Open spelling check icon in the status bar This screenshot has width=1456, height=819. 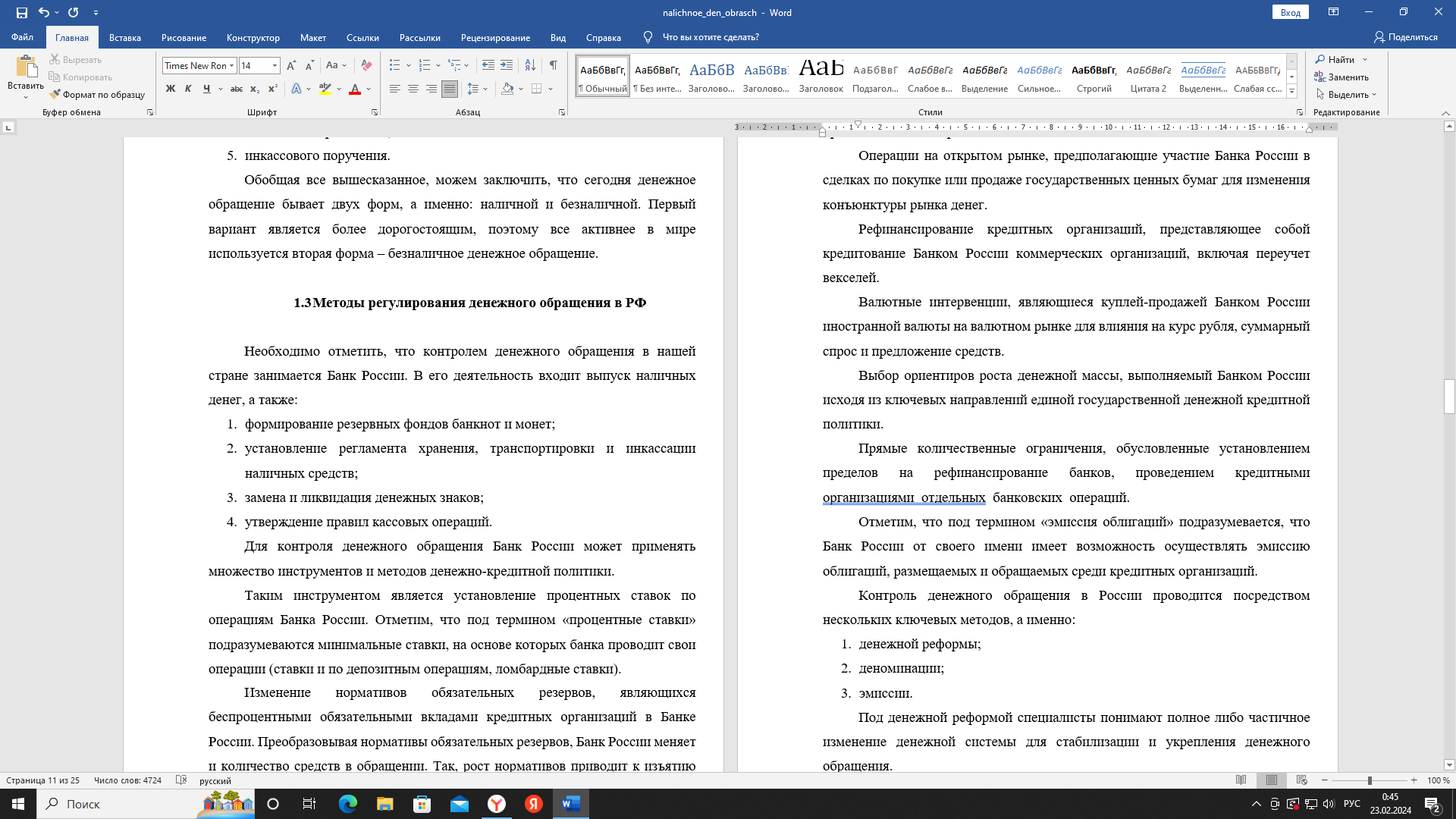click(x=181, y=780)
